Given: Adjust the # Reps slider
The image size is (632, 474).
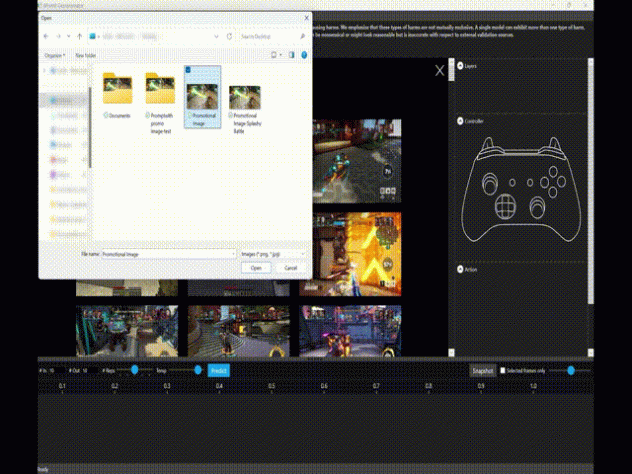Looking at the screenshot, I should click(135, 370).
